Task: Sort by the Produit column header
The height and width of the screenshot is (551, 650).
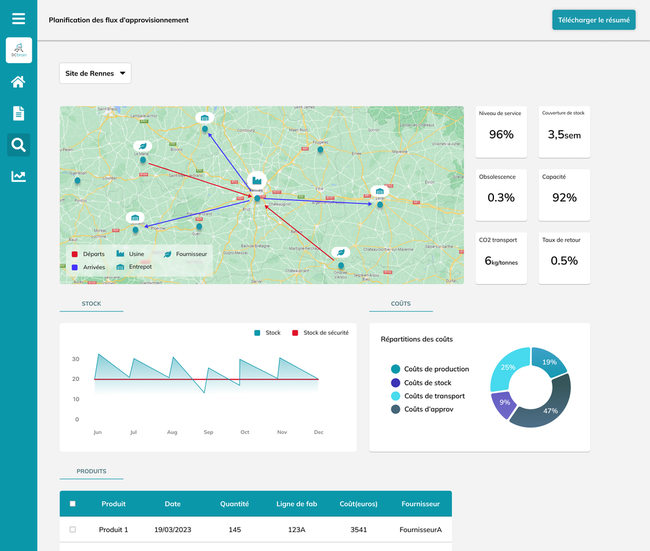Action: pos(113,504)
